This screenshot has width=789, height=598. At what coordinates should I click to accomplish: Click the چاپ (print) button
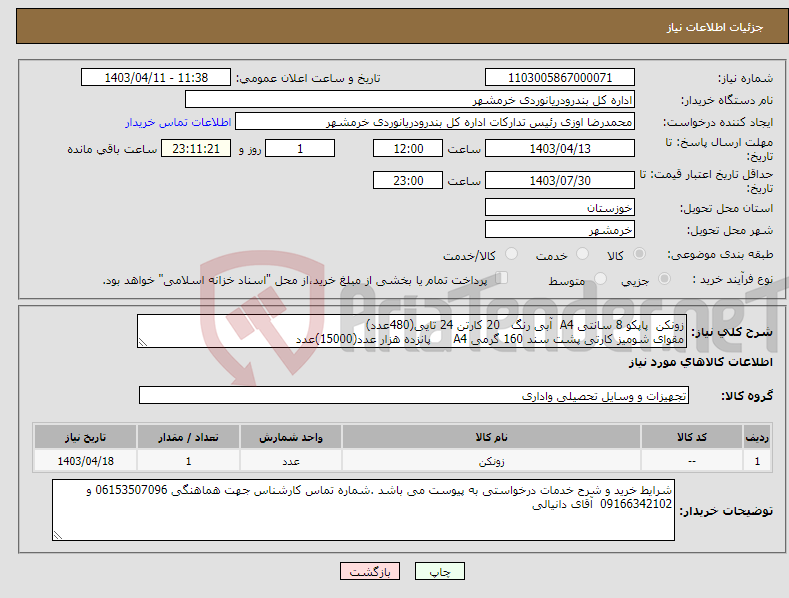pyautogui.click(x=439, y=571)
